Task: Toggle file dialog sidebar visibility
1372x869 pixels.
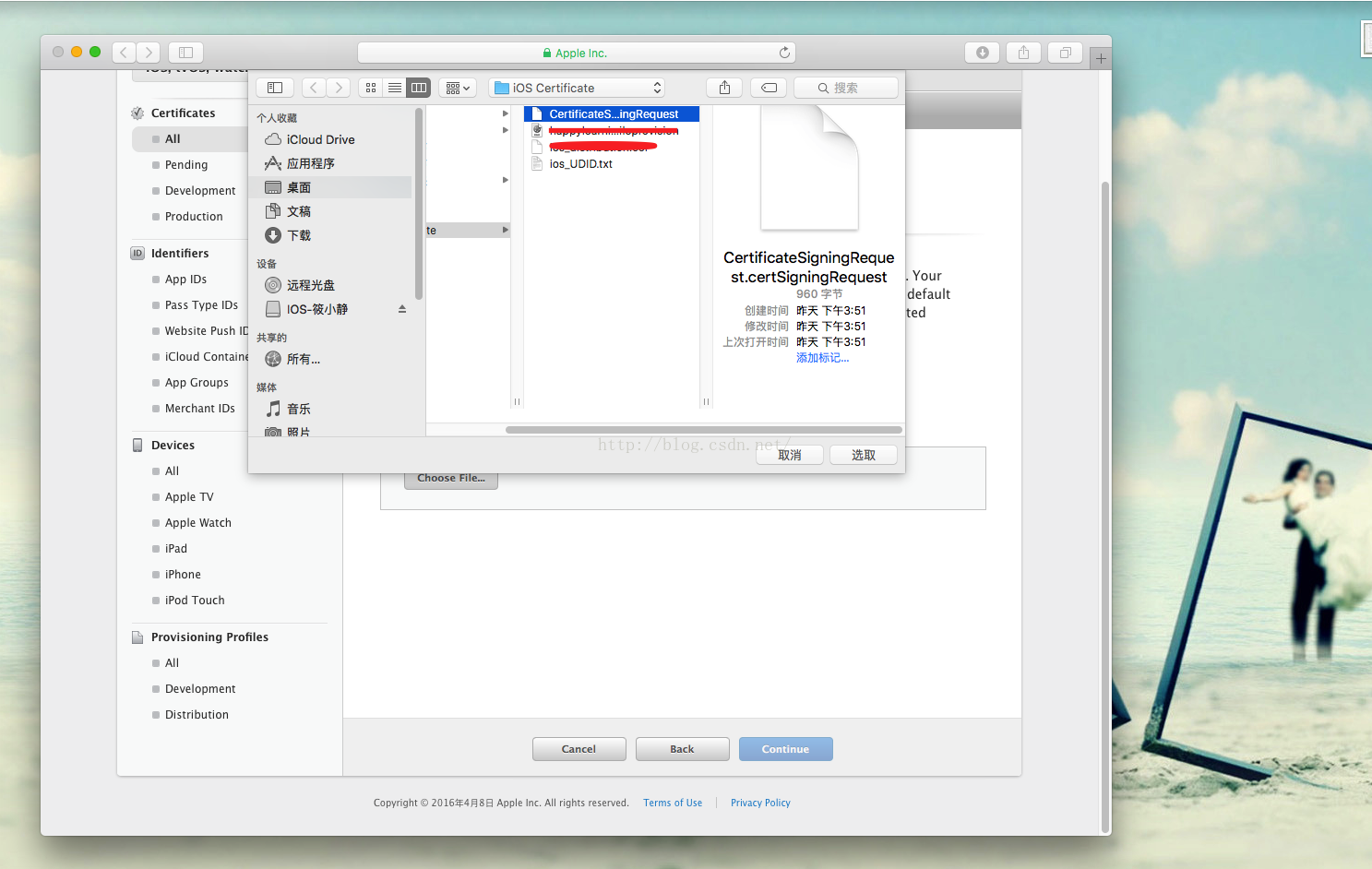Action: (275, 88)
